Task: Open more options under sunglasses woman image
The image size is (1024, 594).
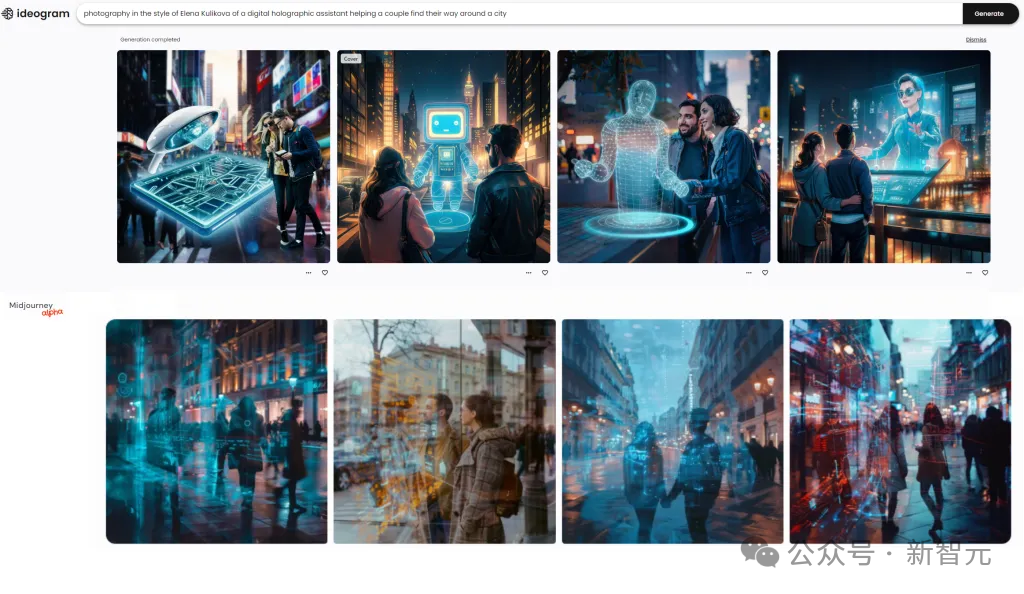Action: click(968, 272)
